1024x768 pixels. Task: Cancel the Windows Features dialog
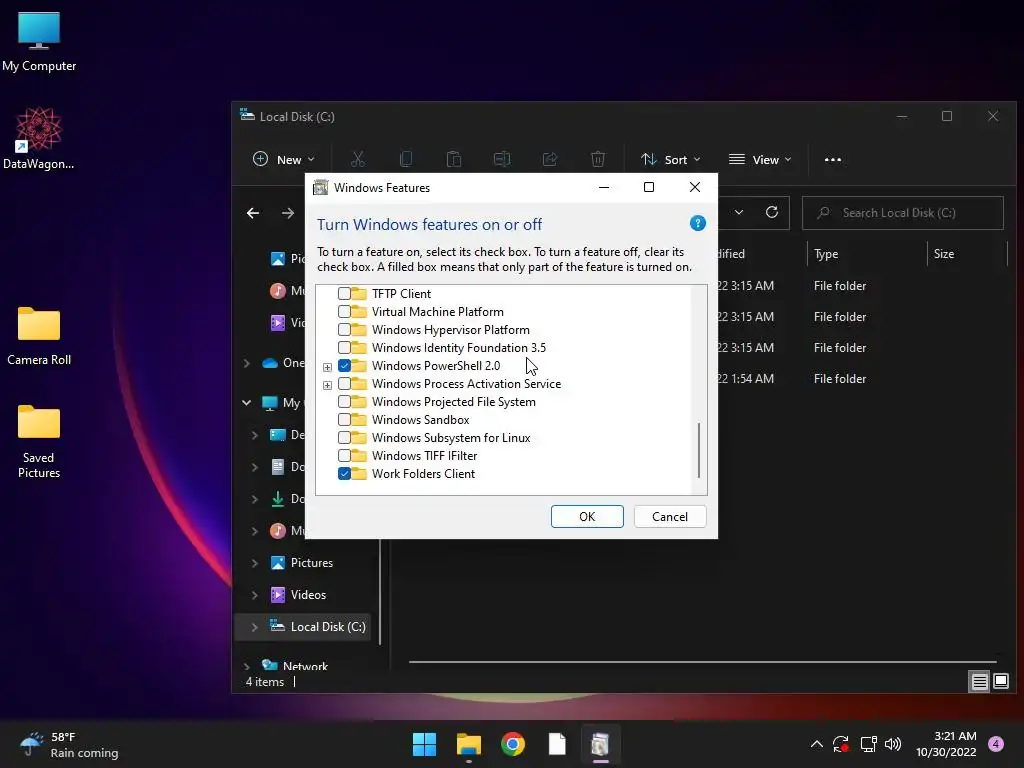pos(669,517)
